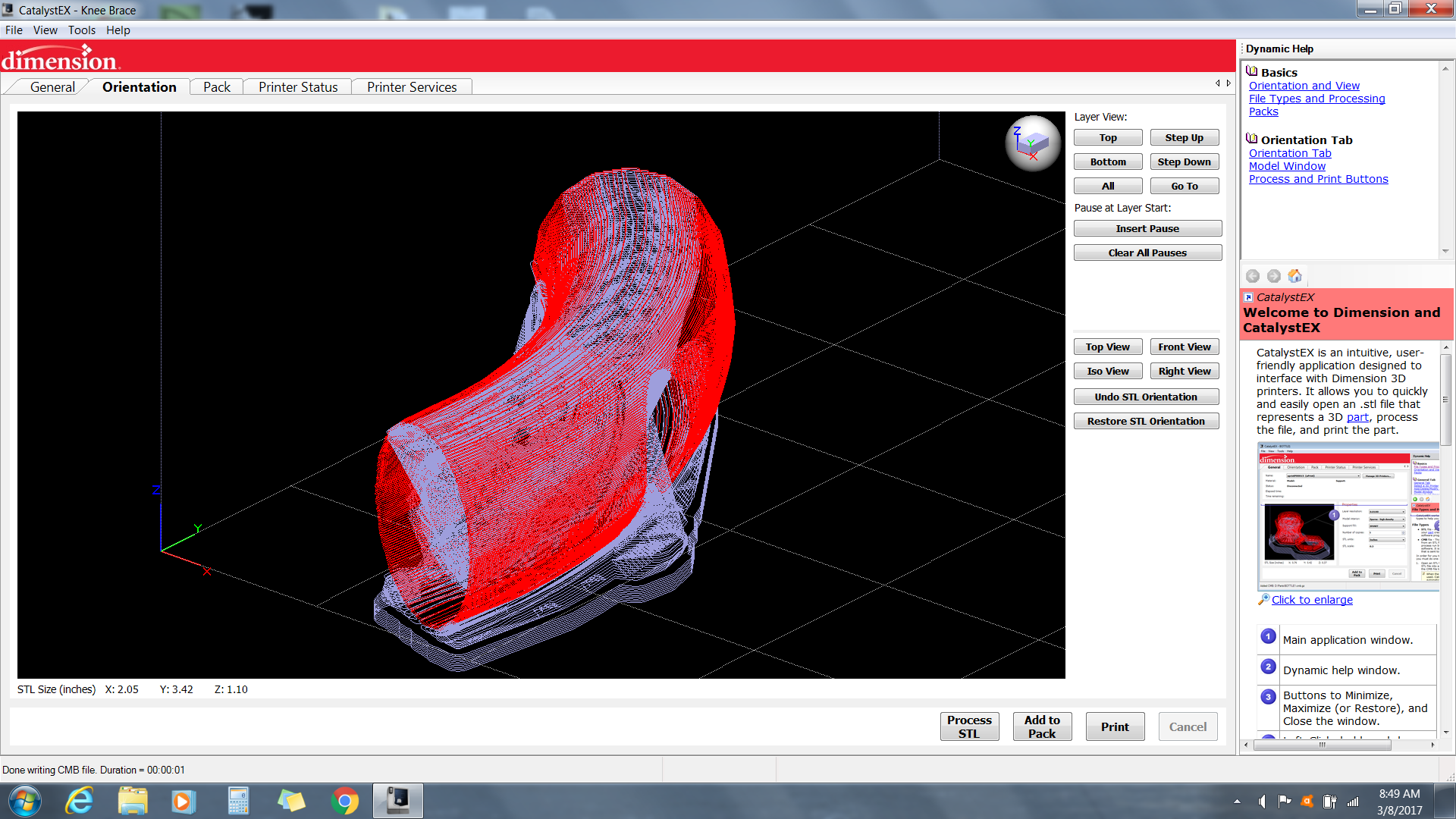Screen dimensions: 1456x819
Task: Switch to the Printer Services tab
Action: click(x=412, y=87)
